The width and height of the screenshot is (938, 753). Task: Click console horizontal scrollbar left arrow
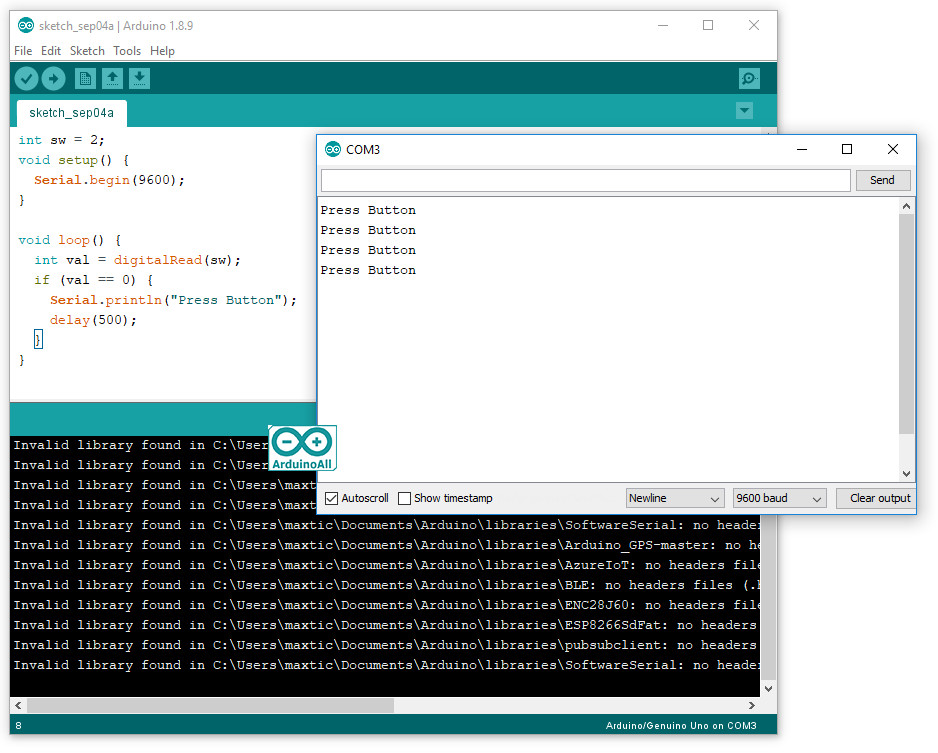(18, 705)
